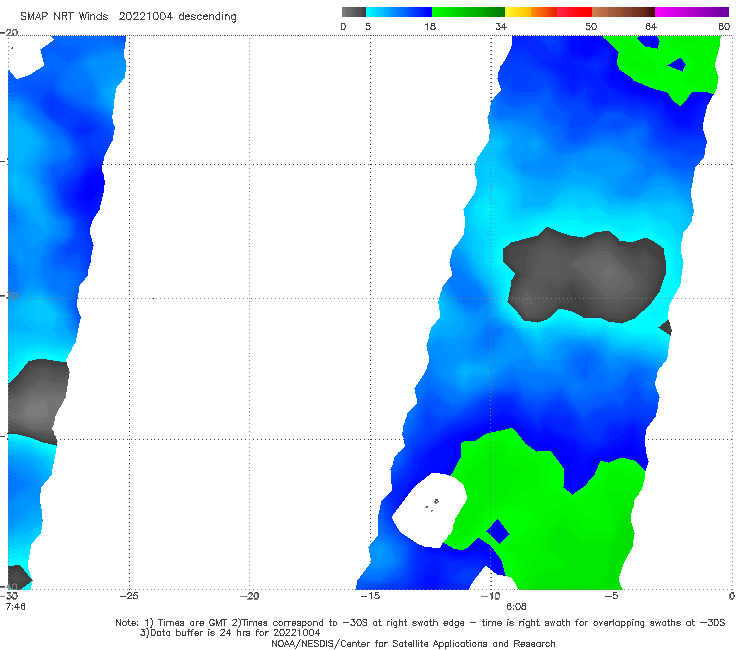Click the color bar label '50'
The image size is (740, 650).
[x=591, y=26]
